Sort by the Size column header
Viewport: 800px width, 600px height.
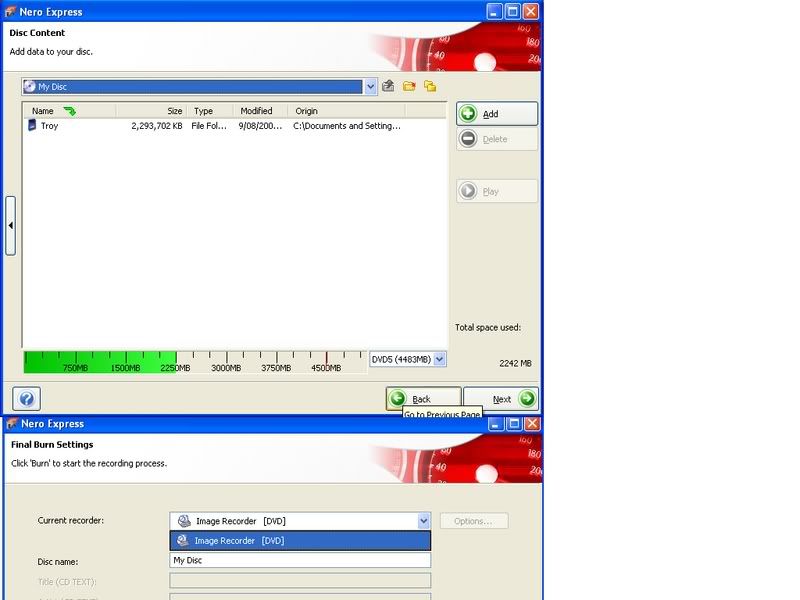click(152, 111)
